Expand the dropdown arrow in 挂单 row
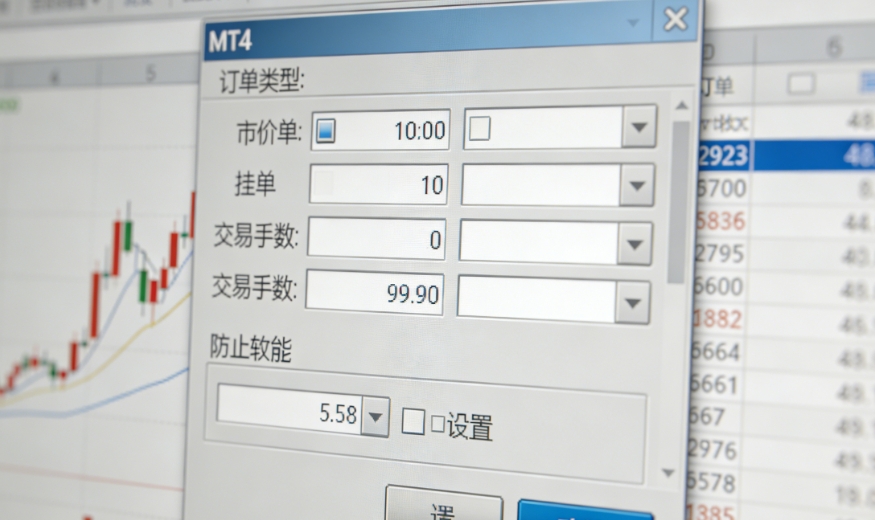The height and width of the screenshot is (520, 875). (x=637, y=186)
